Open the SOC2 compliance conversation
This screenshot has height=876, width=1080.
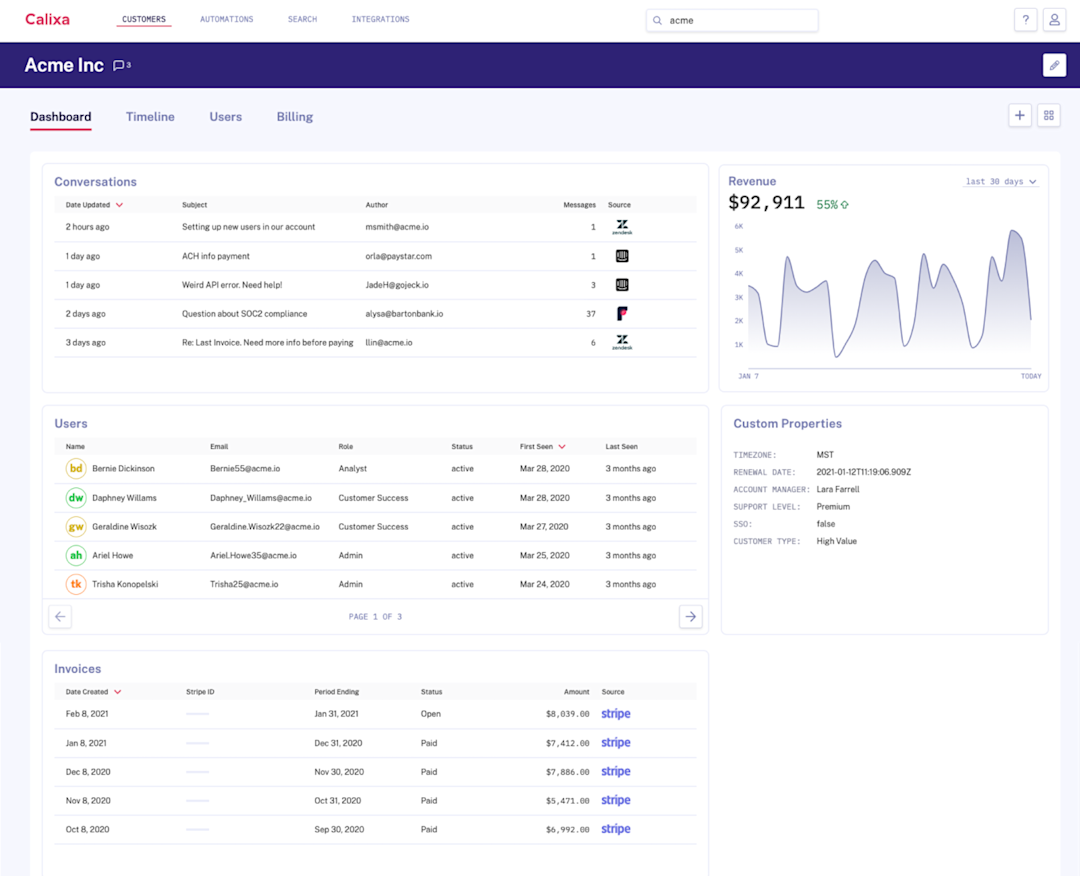[x=244, y=314]
